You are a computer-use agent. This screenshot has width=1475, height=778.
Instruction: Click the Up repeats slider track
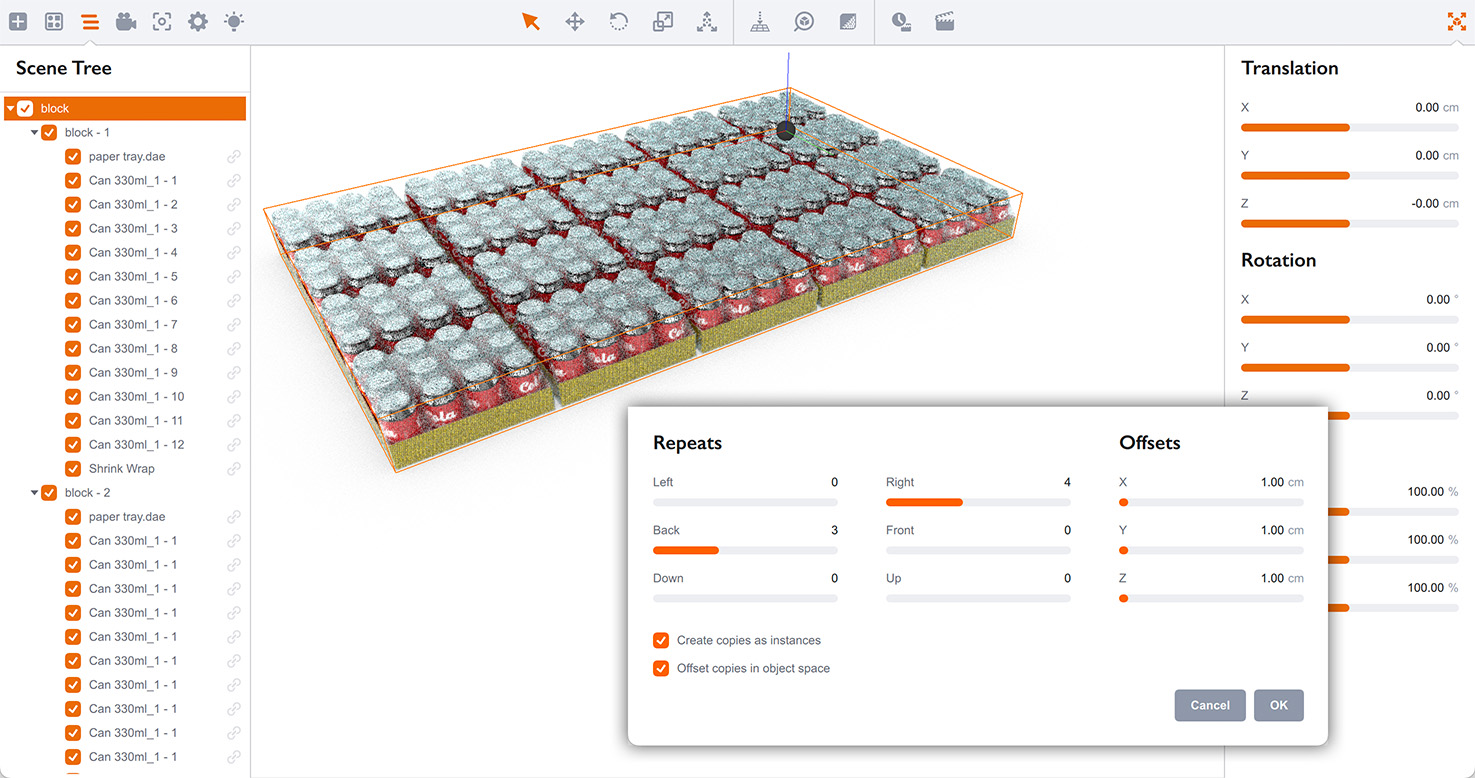pos(978,598)
